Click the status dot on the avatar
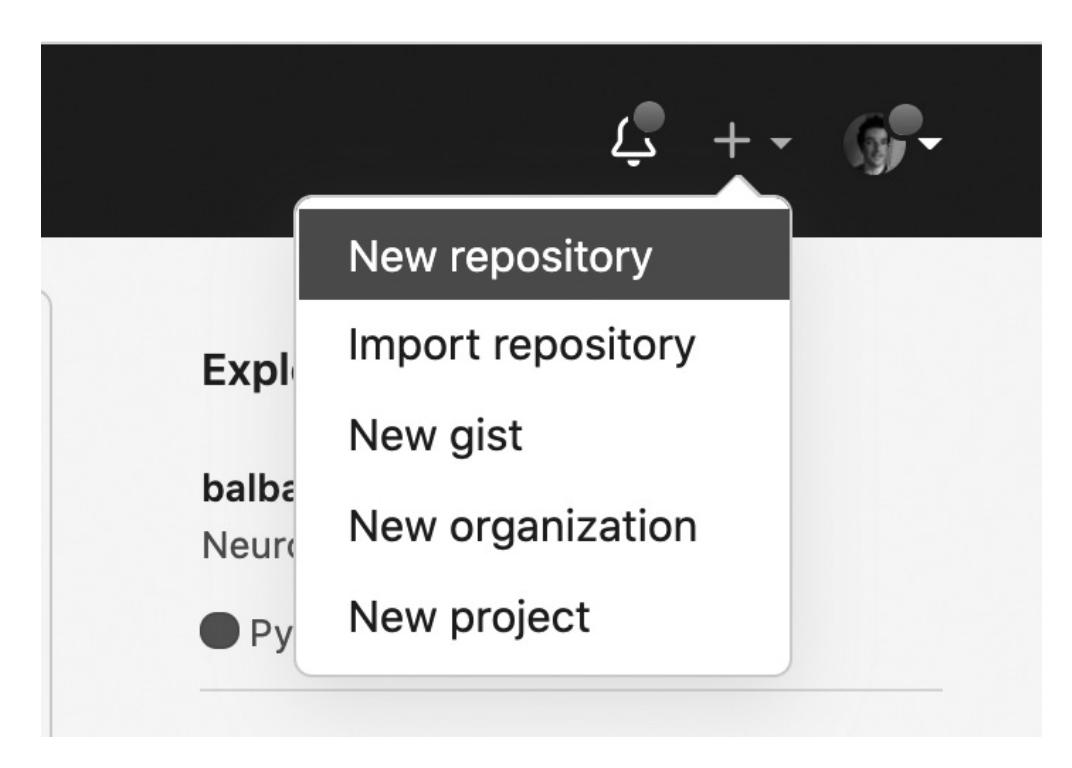The width and height of the screenshot is (1072, 768). click(905, 120)
